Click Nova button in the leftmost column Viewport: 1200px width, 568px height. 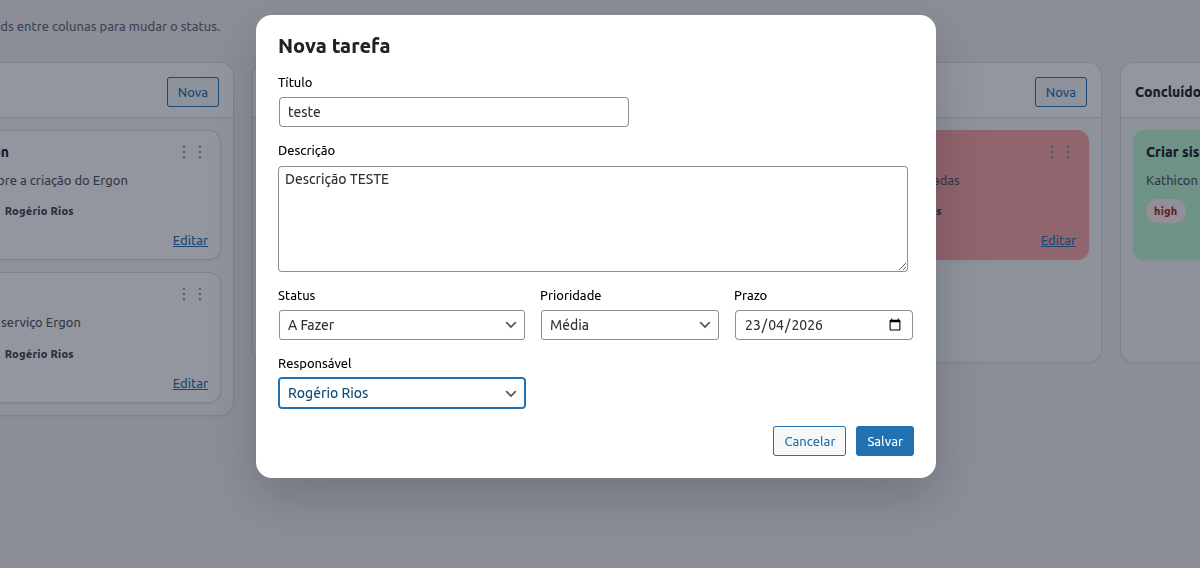[193, 93]
